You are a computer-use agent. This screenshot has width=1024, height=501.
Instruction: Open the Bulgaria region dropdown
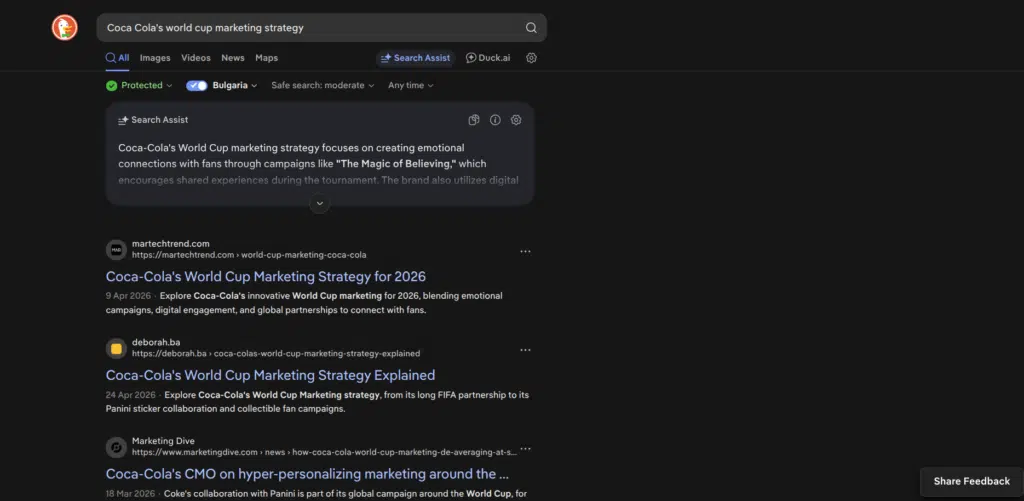(x=235, y=86)
